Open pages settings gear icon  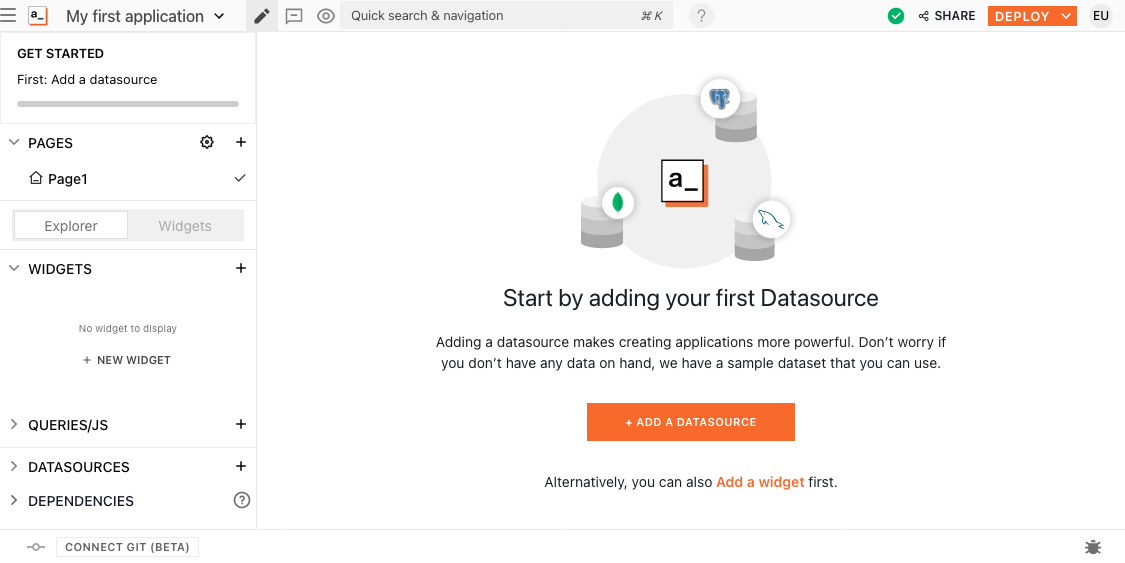click(x=207, y=143)
